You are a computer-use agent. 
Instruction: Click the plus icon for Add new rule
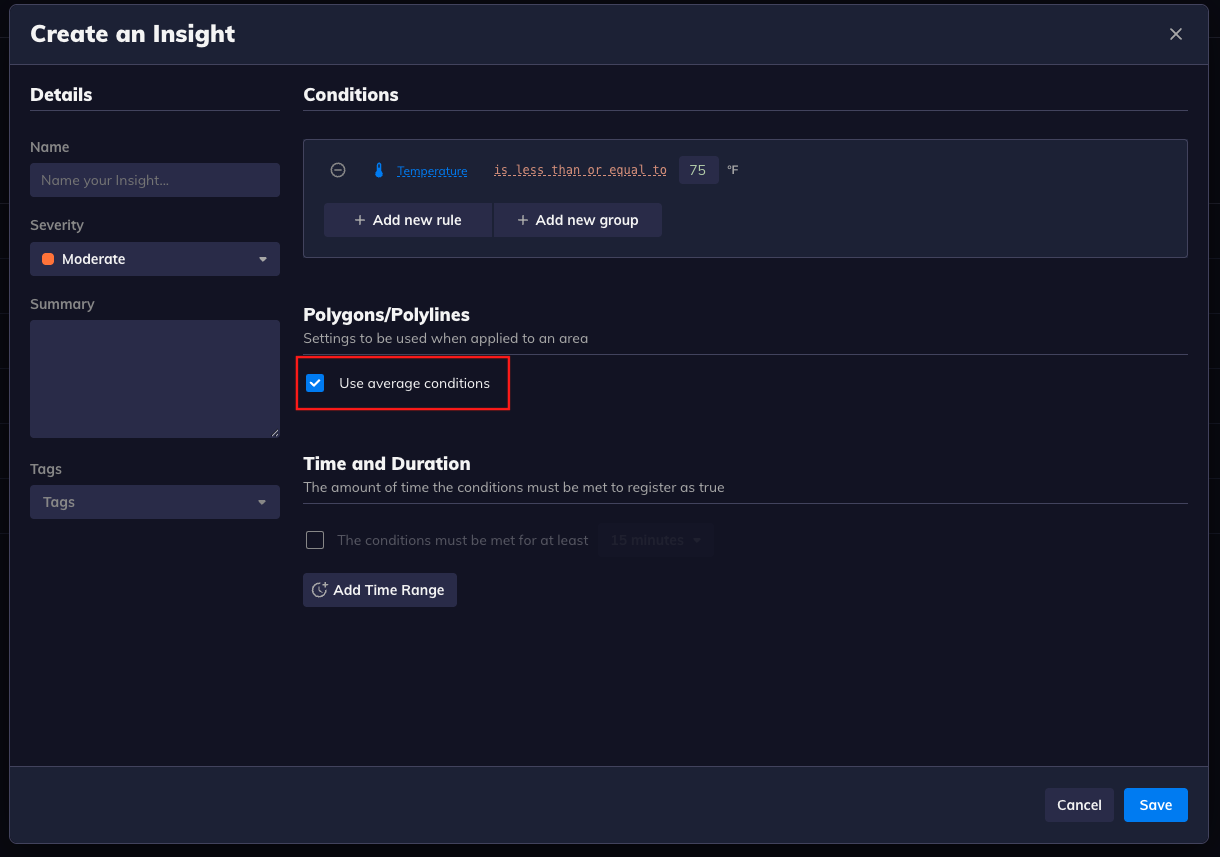click(x=360, y=220)
